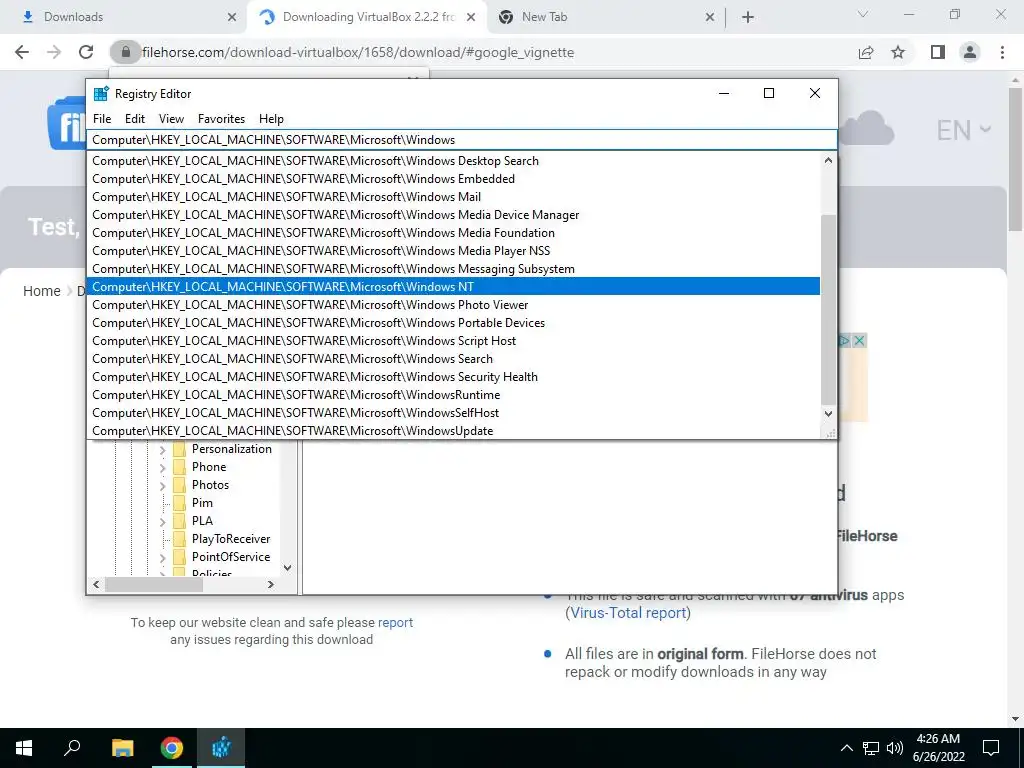Select WindowsUpdate suggestion
Screen dimensions: 1024x768
tap(454, 431)
